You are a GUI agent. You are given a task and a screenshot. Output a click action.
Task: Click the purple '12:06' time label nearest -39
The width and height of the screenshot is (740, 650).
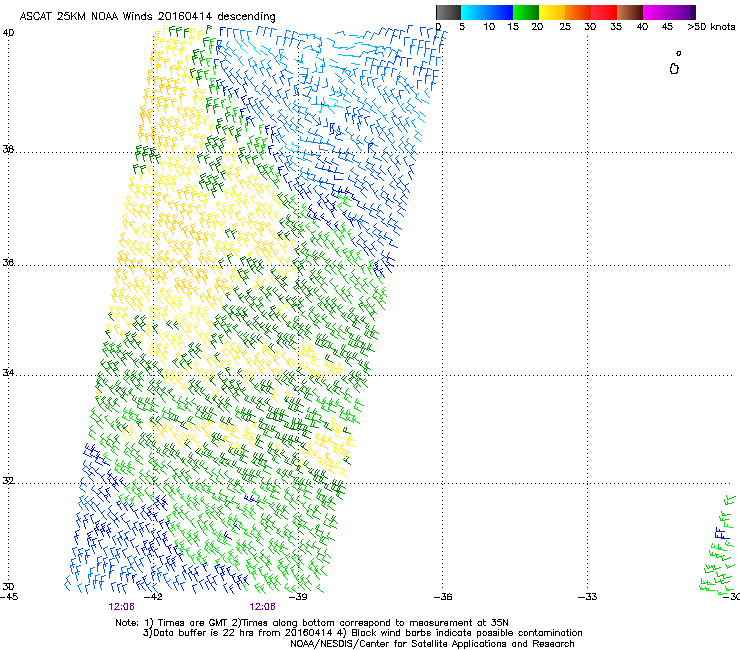262,607
